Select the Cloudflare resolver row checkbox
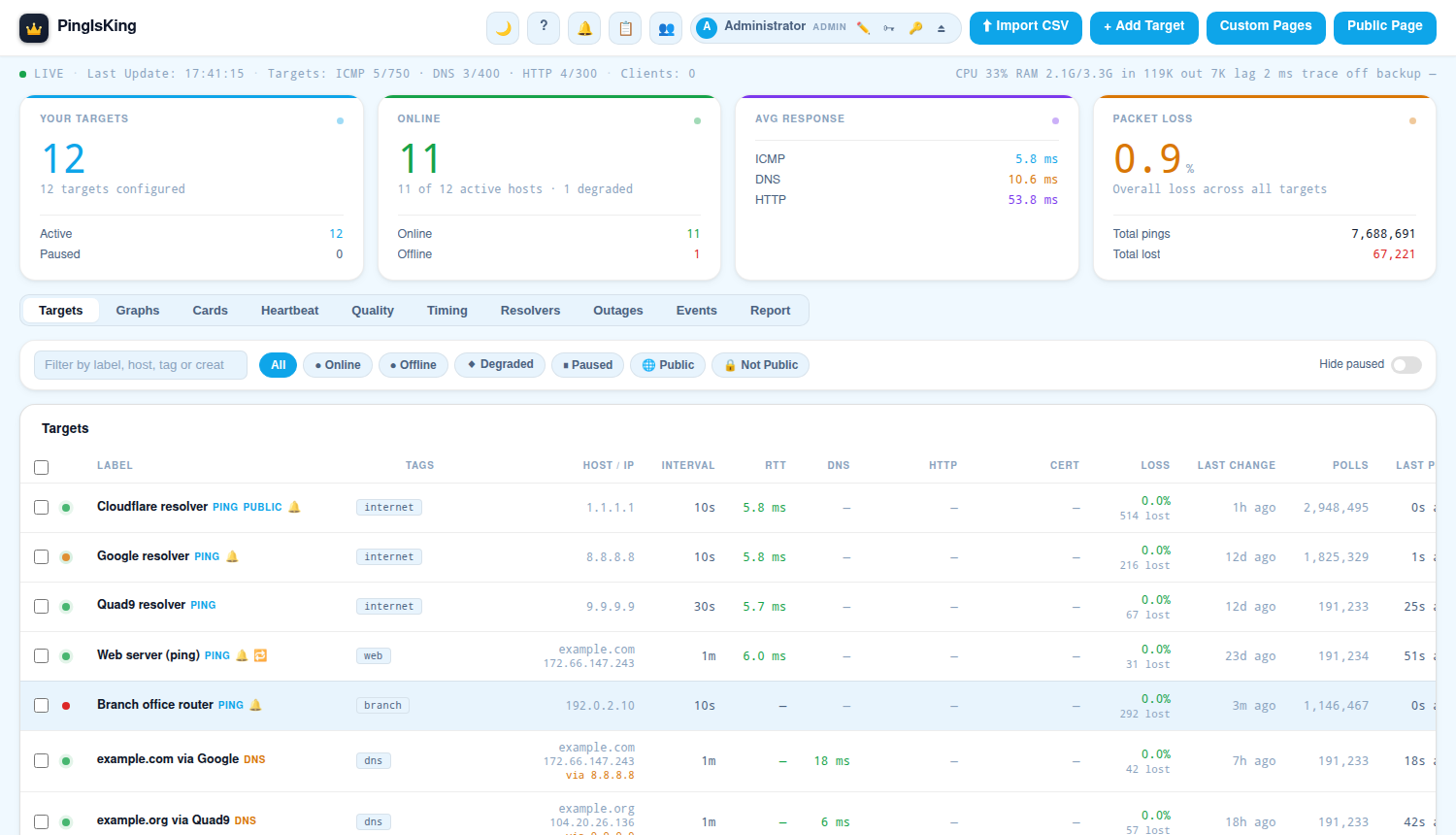The height and width of the screenshot is (835, 1456). click(41, 507)
